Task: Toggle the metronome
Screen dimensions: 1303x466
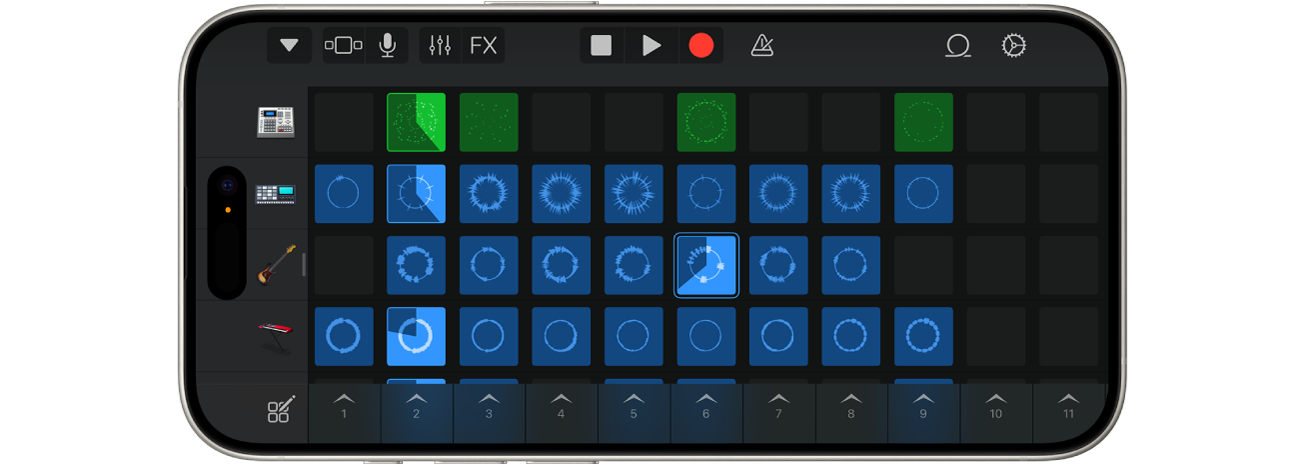Action: coord(762,45)
